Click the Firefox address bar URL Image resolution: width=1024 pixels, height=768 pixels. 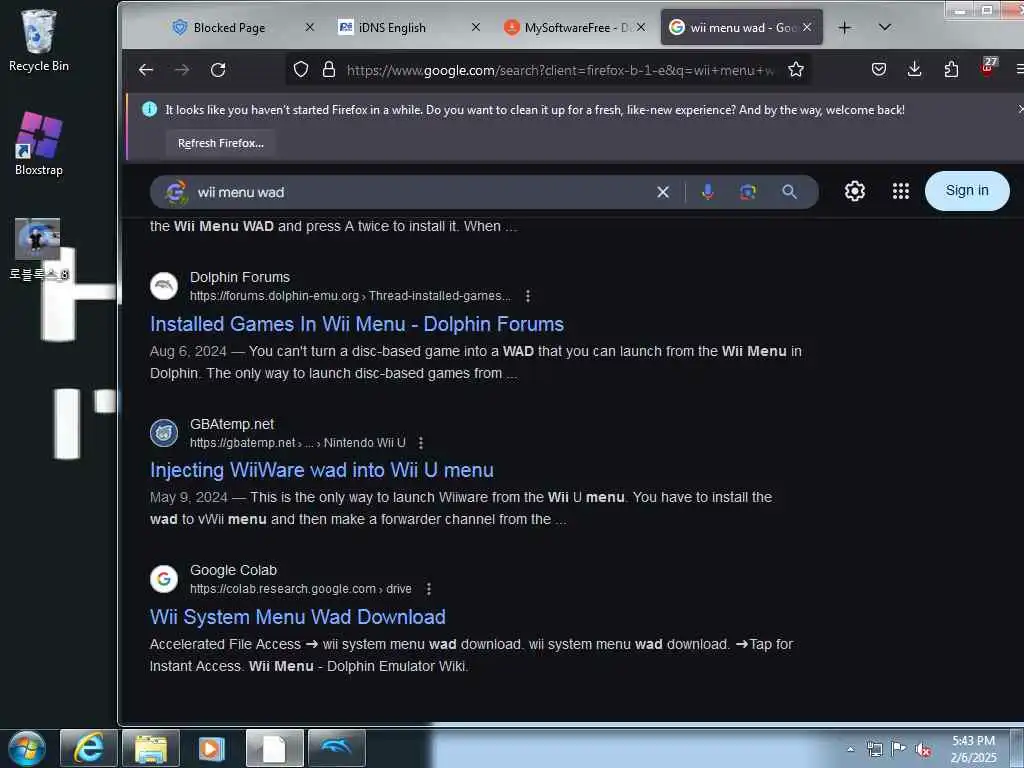(560, 70)
